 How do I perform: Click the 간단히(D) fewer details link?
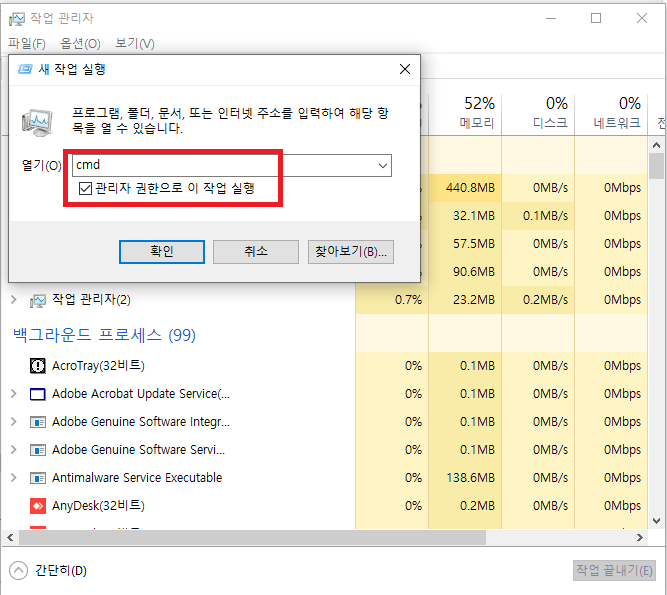[61, 570]
